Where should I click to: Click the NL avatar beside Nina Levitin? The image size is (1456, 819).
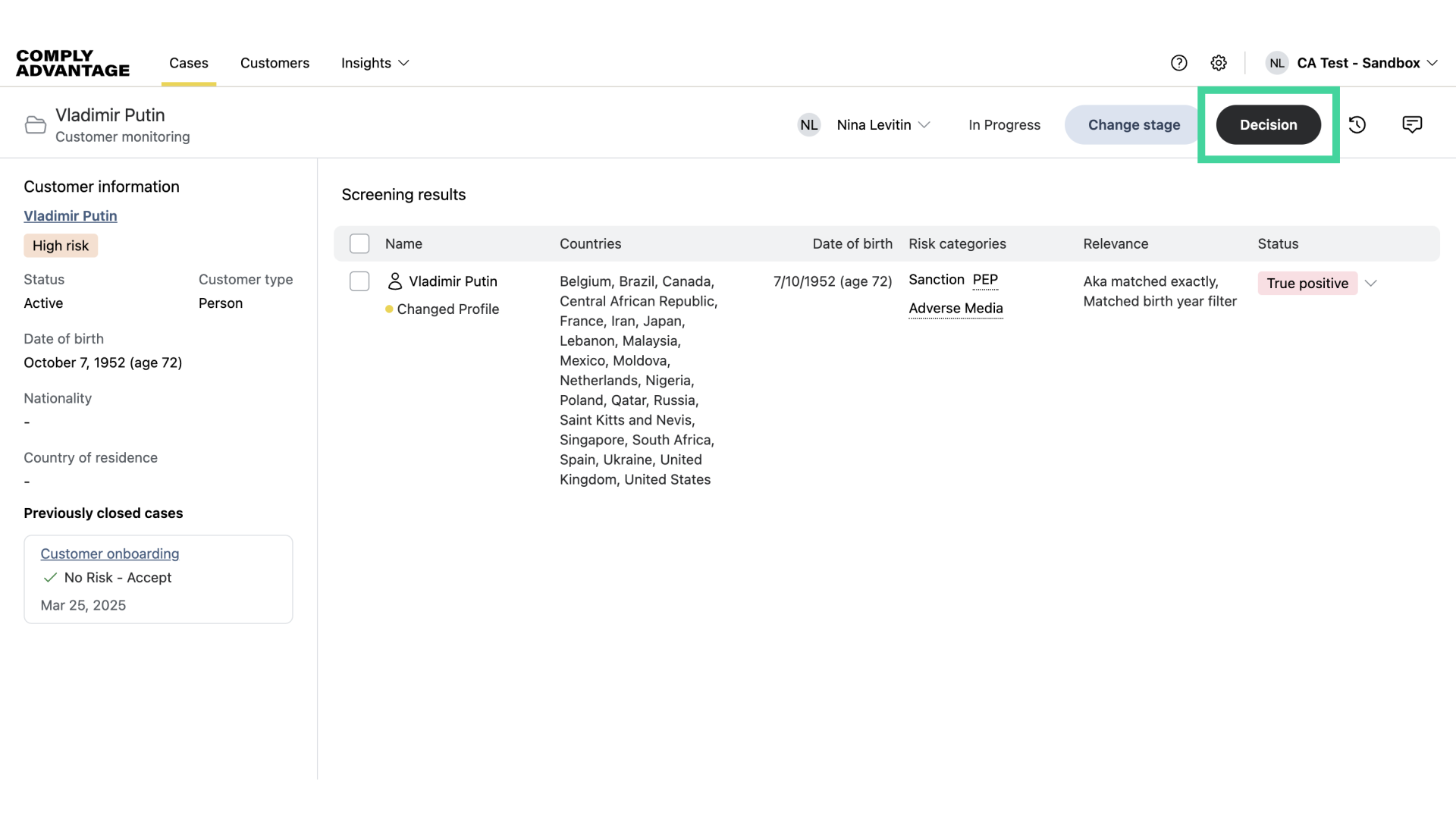pyautogui.click(x=809, y=125)
